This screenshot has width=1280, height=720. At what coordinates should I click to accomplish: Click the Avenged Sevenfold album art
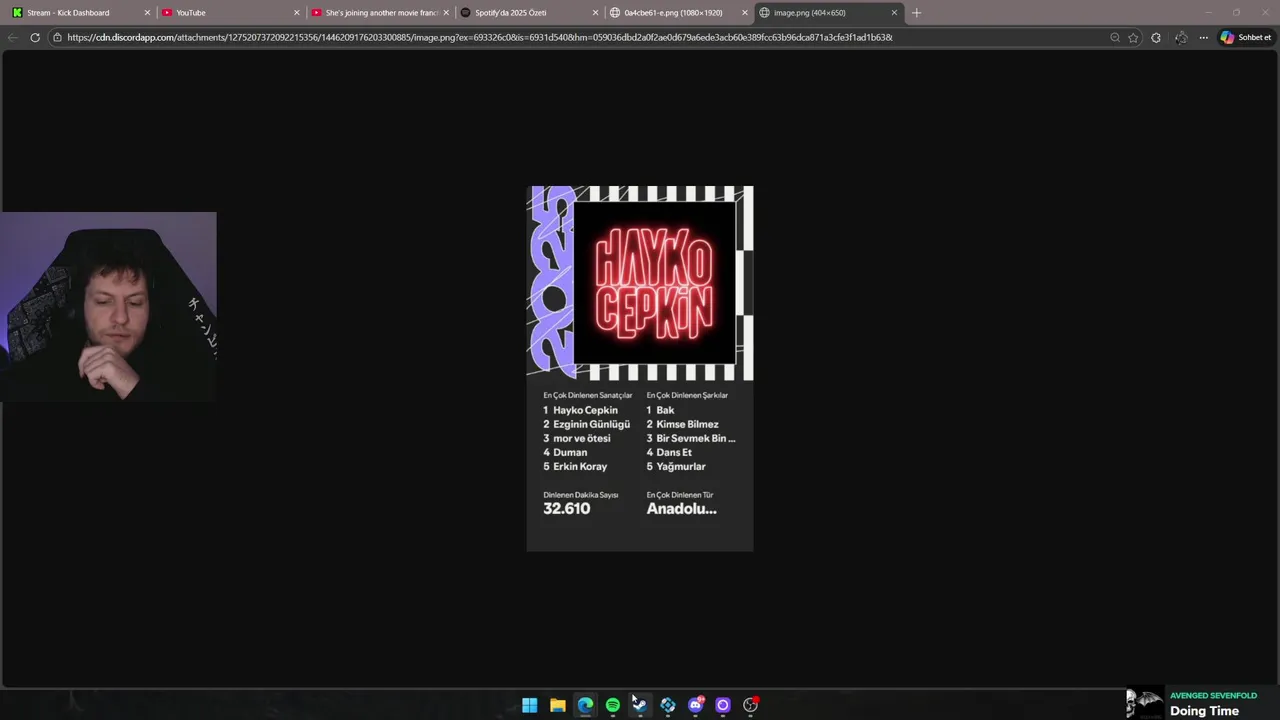click(1145, 703)
